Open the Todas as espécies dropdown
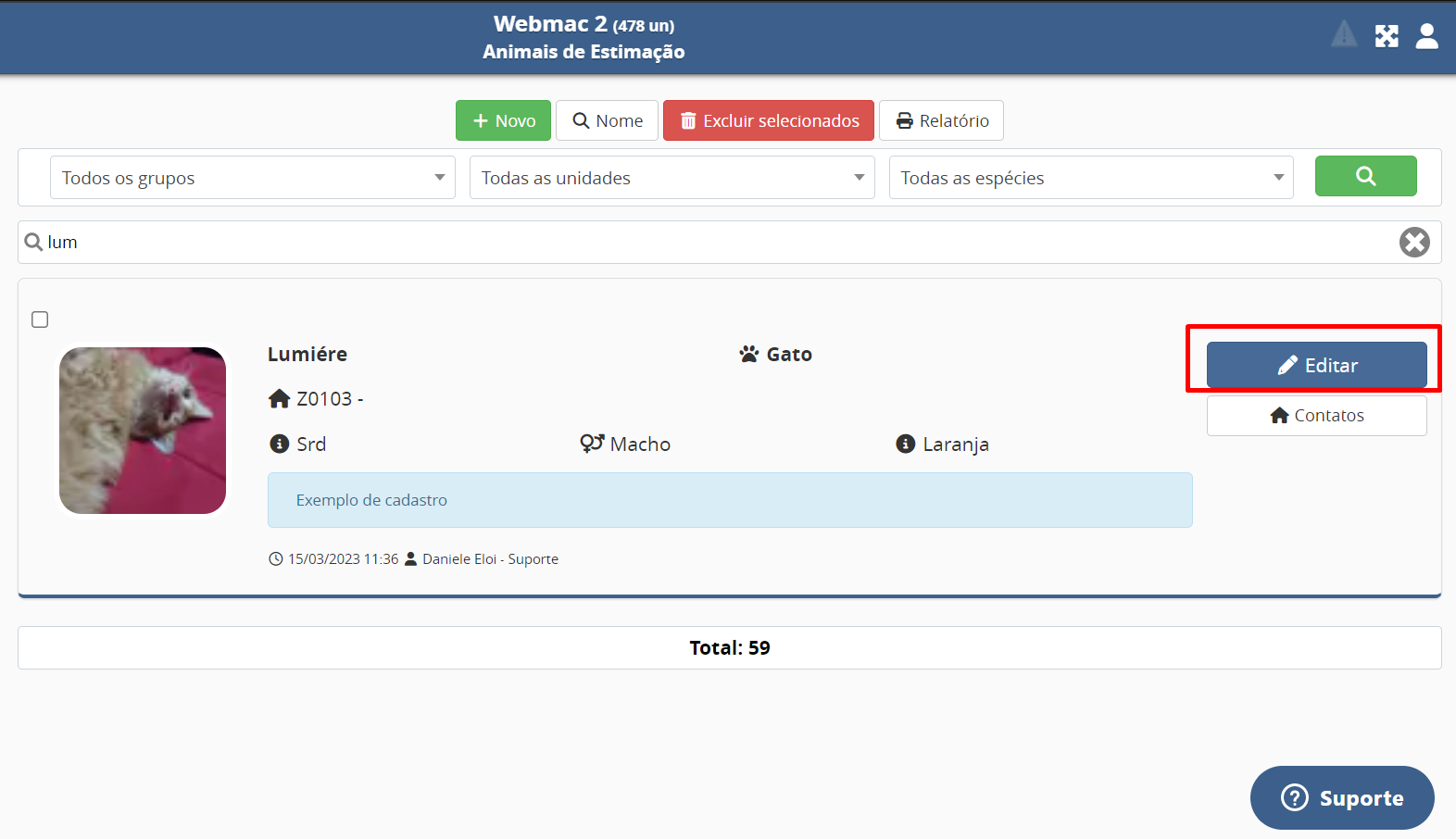Image resolution: width=1456 pixels, height=839 pixels. 1091,178
